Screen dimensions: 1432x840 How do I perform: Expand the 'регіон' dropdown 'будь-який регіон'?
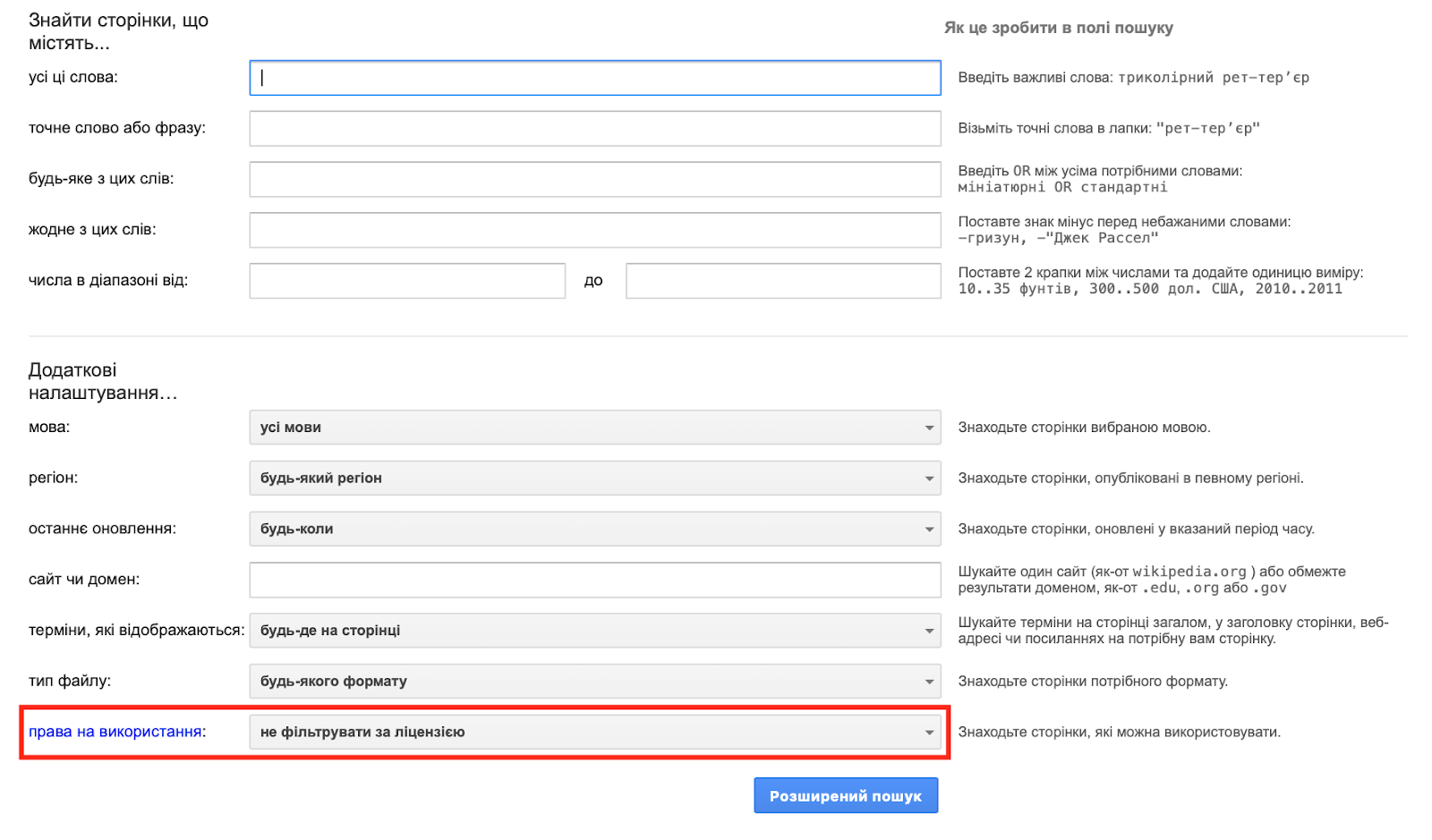coord(595,479)
